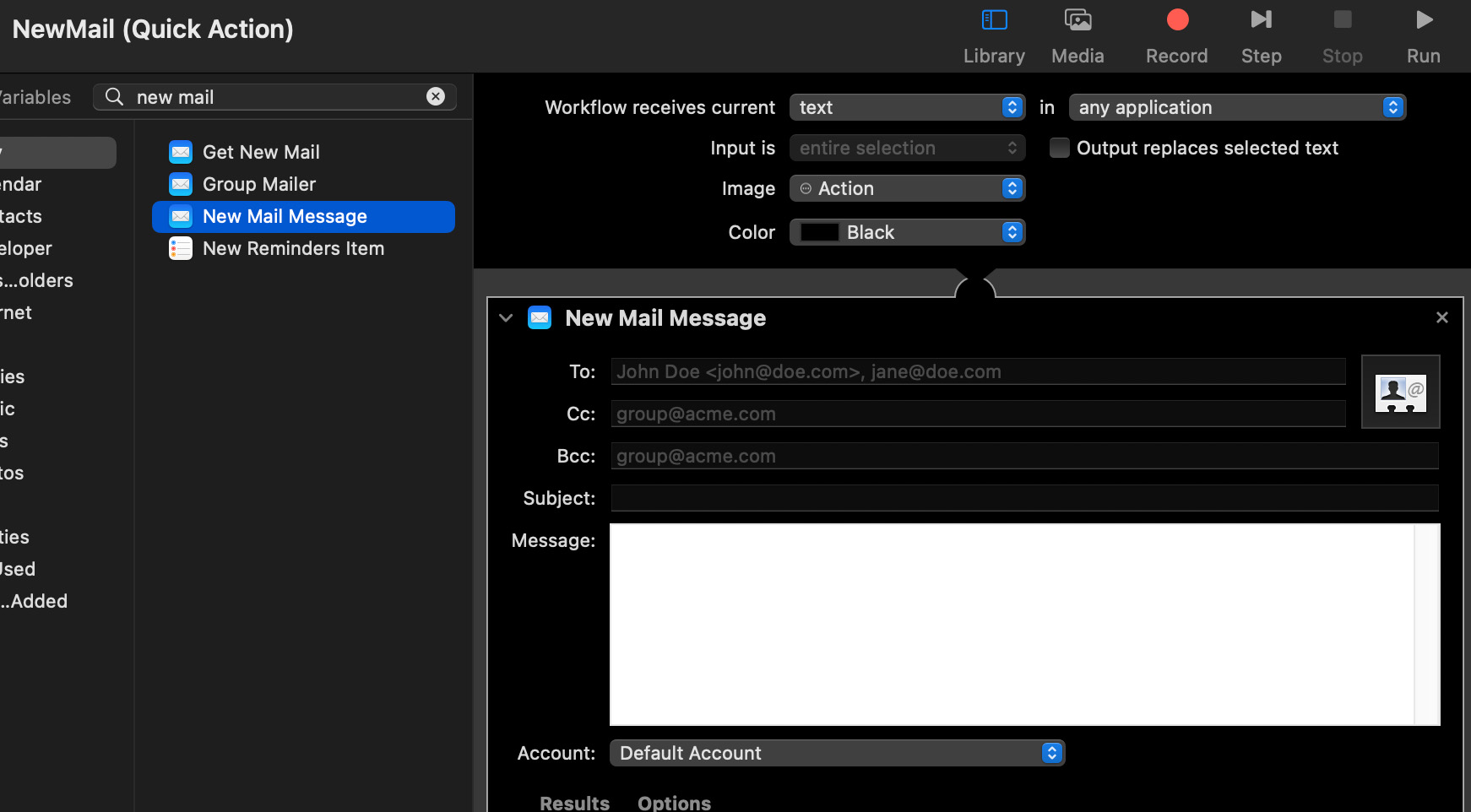Open the any application dropdown
The image size is (1471, 812).
coord(1237,107)
